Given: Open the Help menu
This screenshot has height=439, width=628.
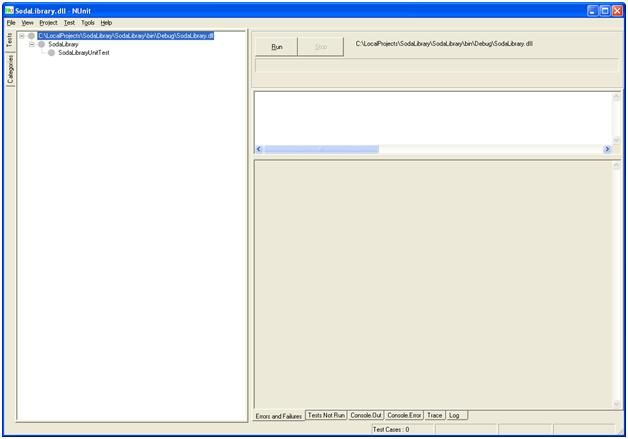Looking at the screenshot, I should 106,23.
